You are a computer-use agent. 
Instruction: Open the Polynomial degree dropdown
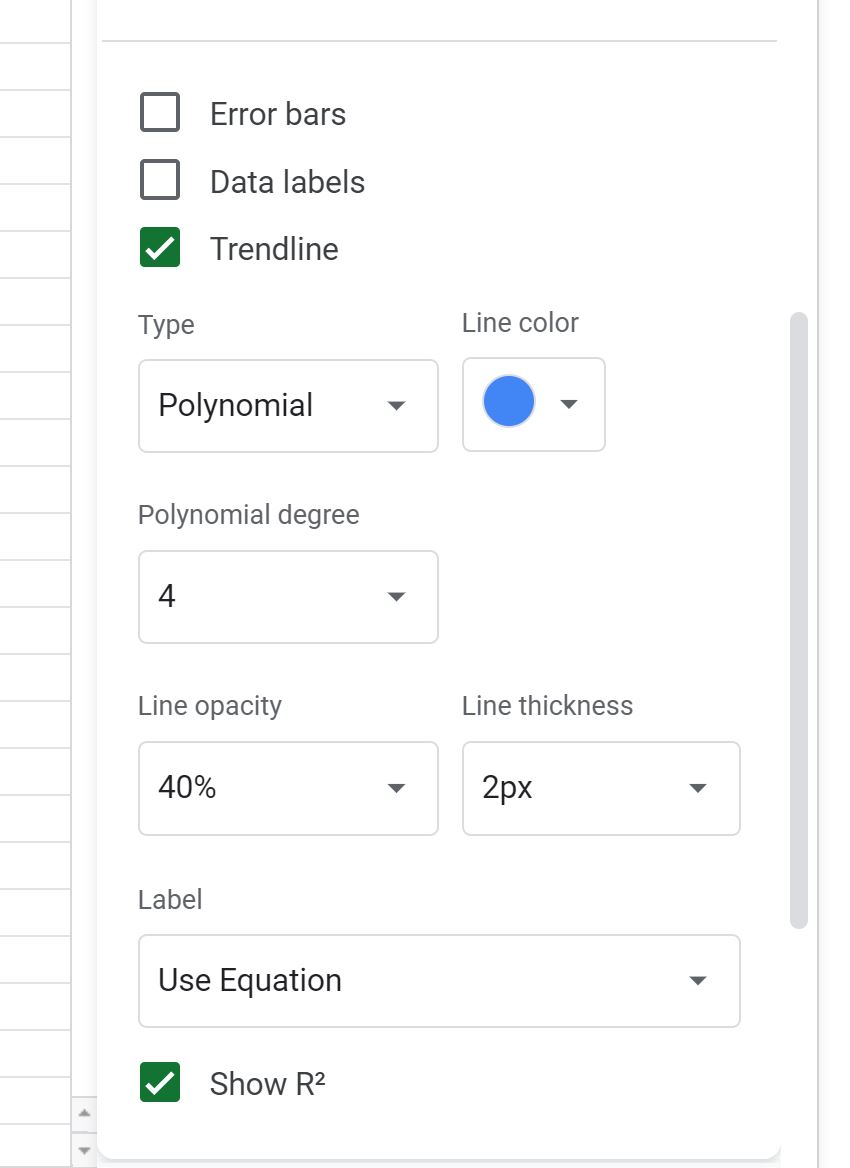click(x=288, y=597)
